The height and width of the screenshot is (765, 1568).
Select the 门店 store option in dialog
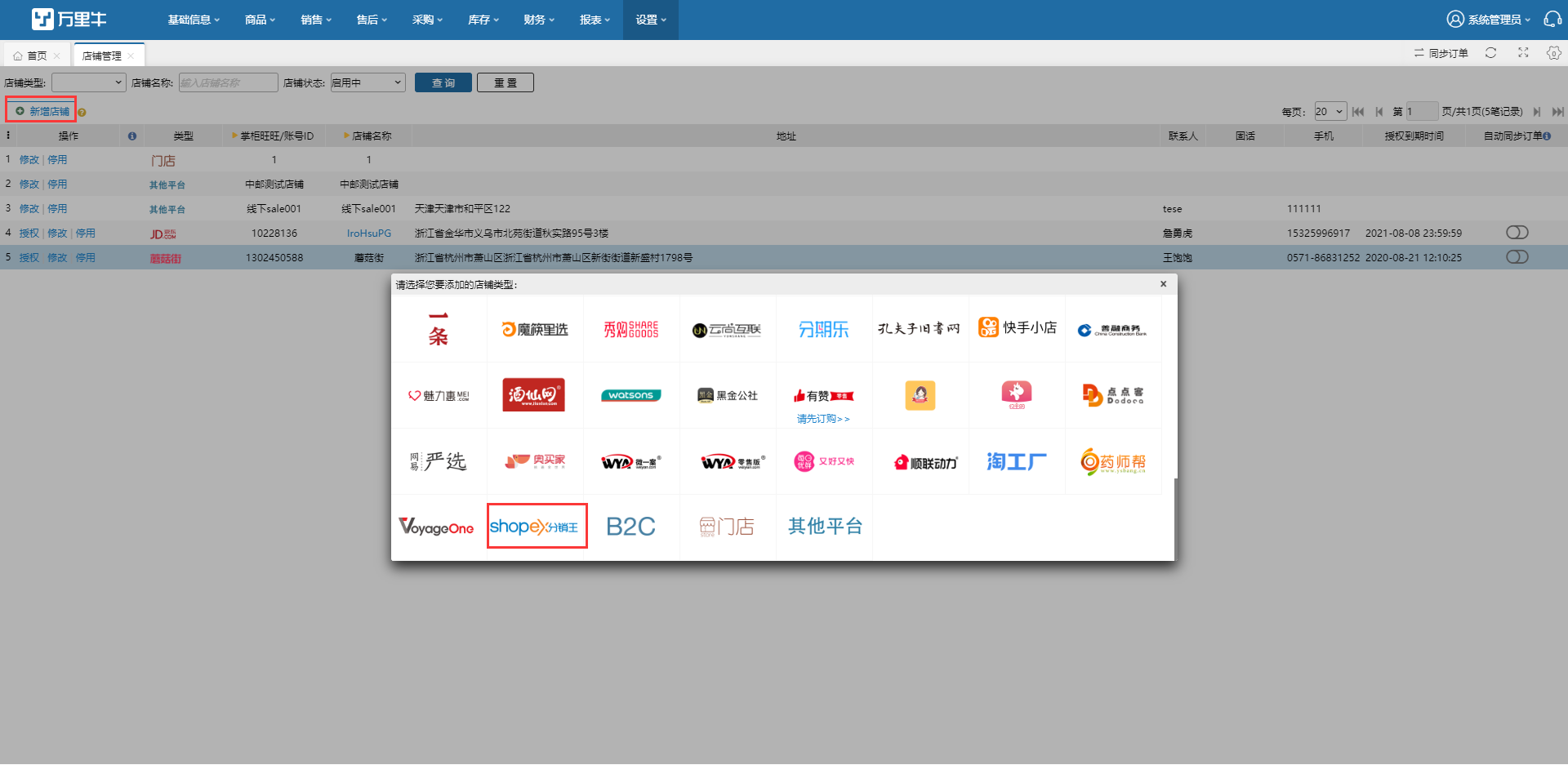point(728,527)
